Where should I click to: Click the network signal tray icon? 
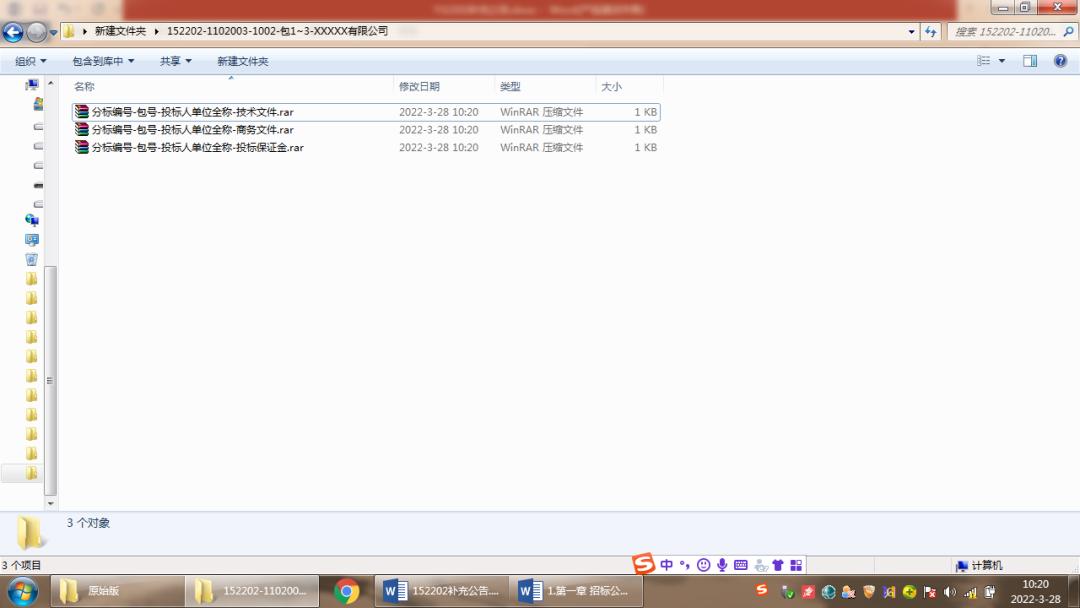click(970, 592)
